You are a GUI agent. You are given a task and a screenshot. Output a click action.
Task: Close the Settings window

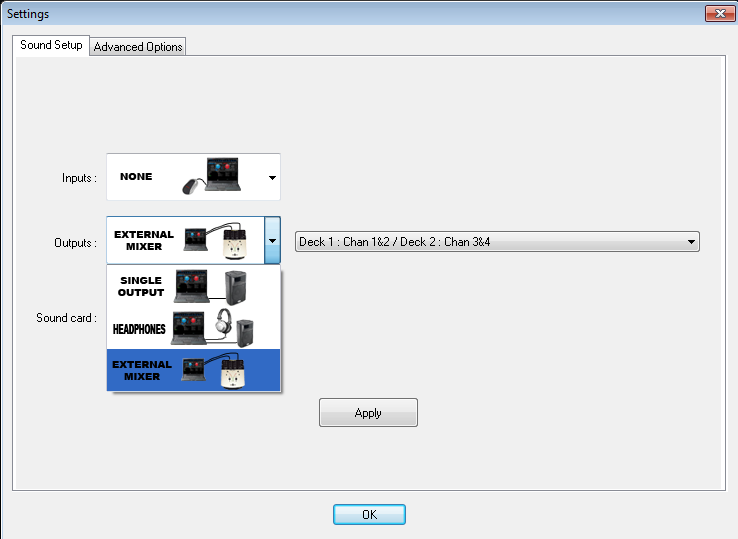pyautogui.click(x=720, y=14)
